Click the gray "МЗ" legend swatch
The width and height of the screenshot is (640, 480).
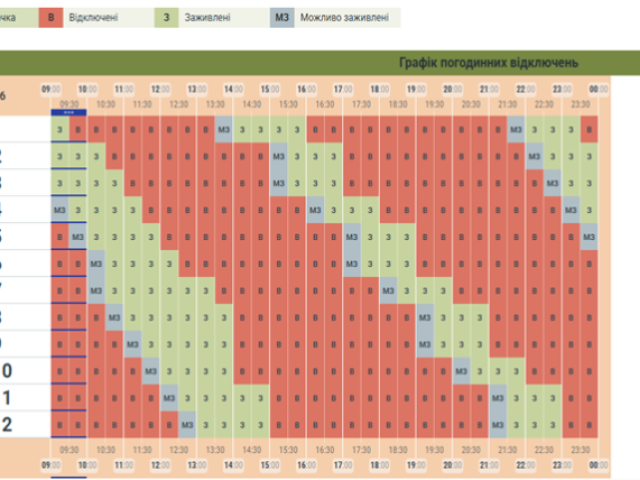click(x=283, y=17)
